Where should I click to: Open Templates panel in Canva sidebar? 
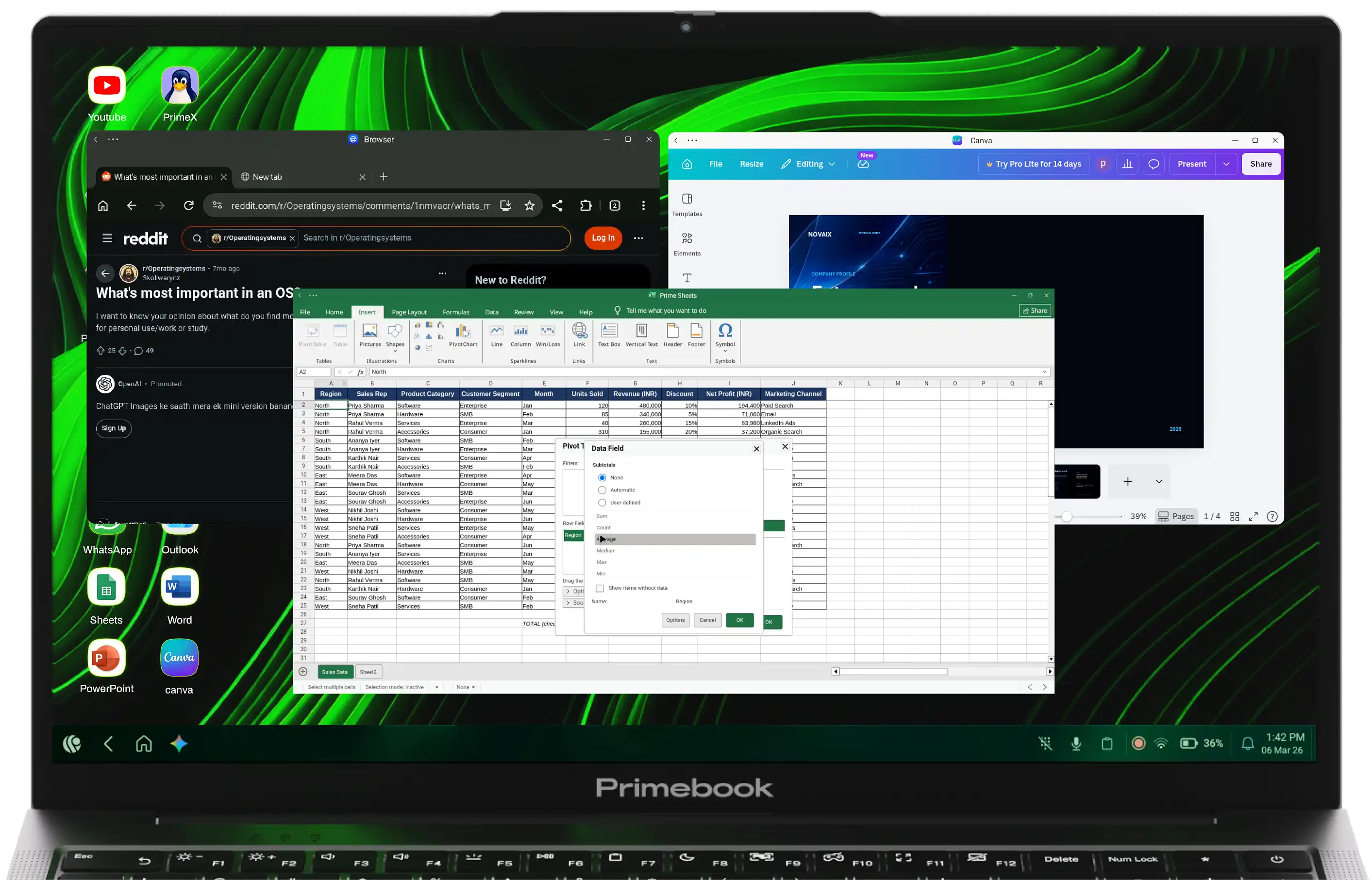click(687, 204)
